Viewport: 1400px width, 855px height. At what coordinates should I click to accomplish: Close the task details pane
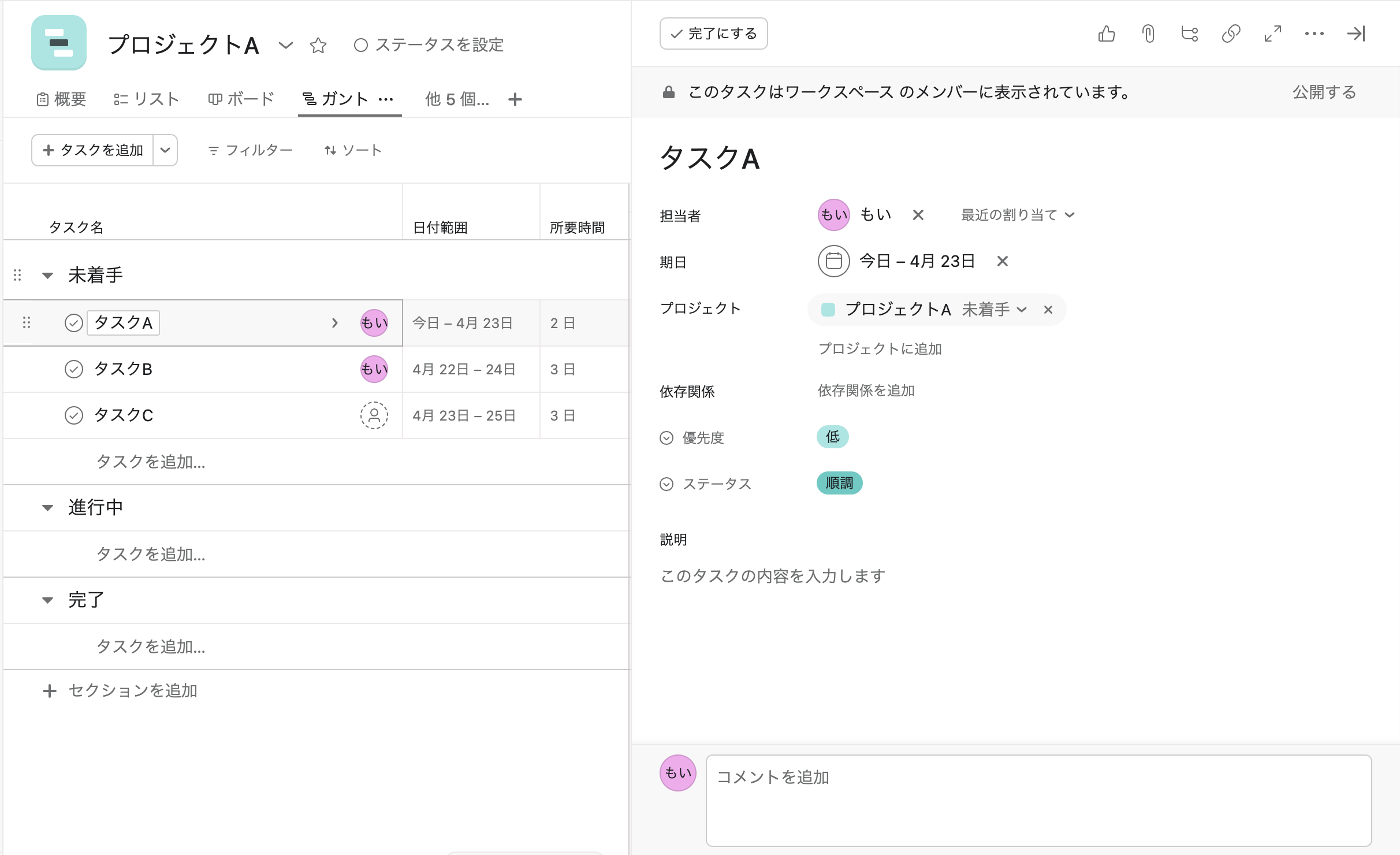tap(1356, 34)
